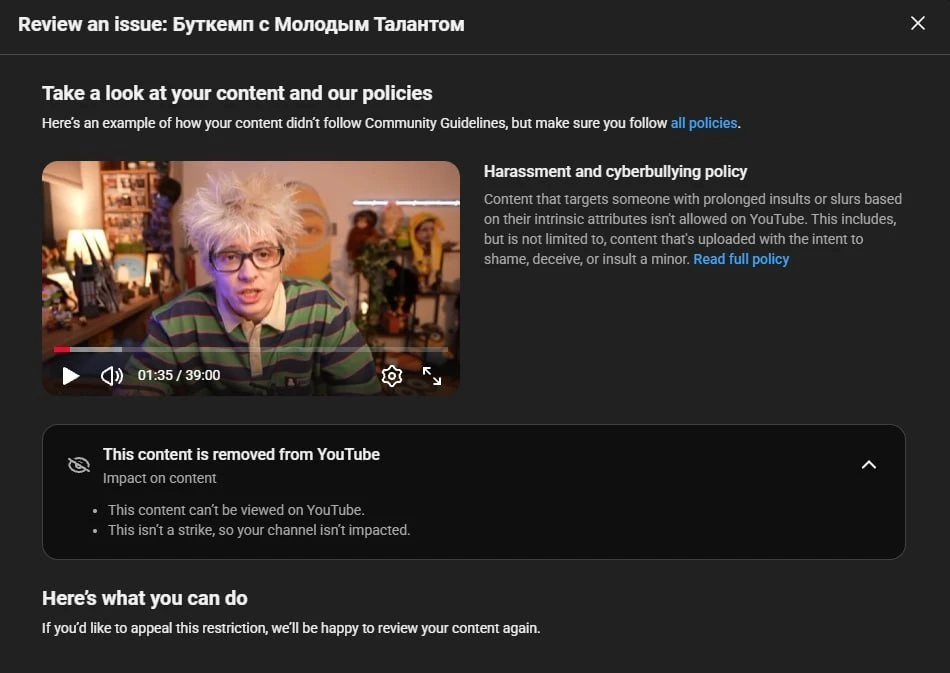Collapse the removed content impact panel
This screenshot has width=950, height=673.
869,465
